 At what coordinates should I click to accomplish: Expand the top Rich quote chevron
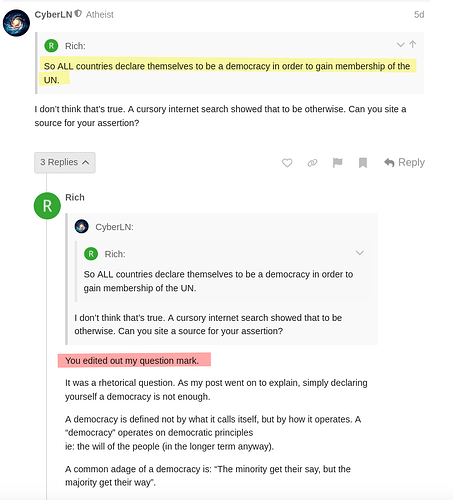point(400,45)
